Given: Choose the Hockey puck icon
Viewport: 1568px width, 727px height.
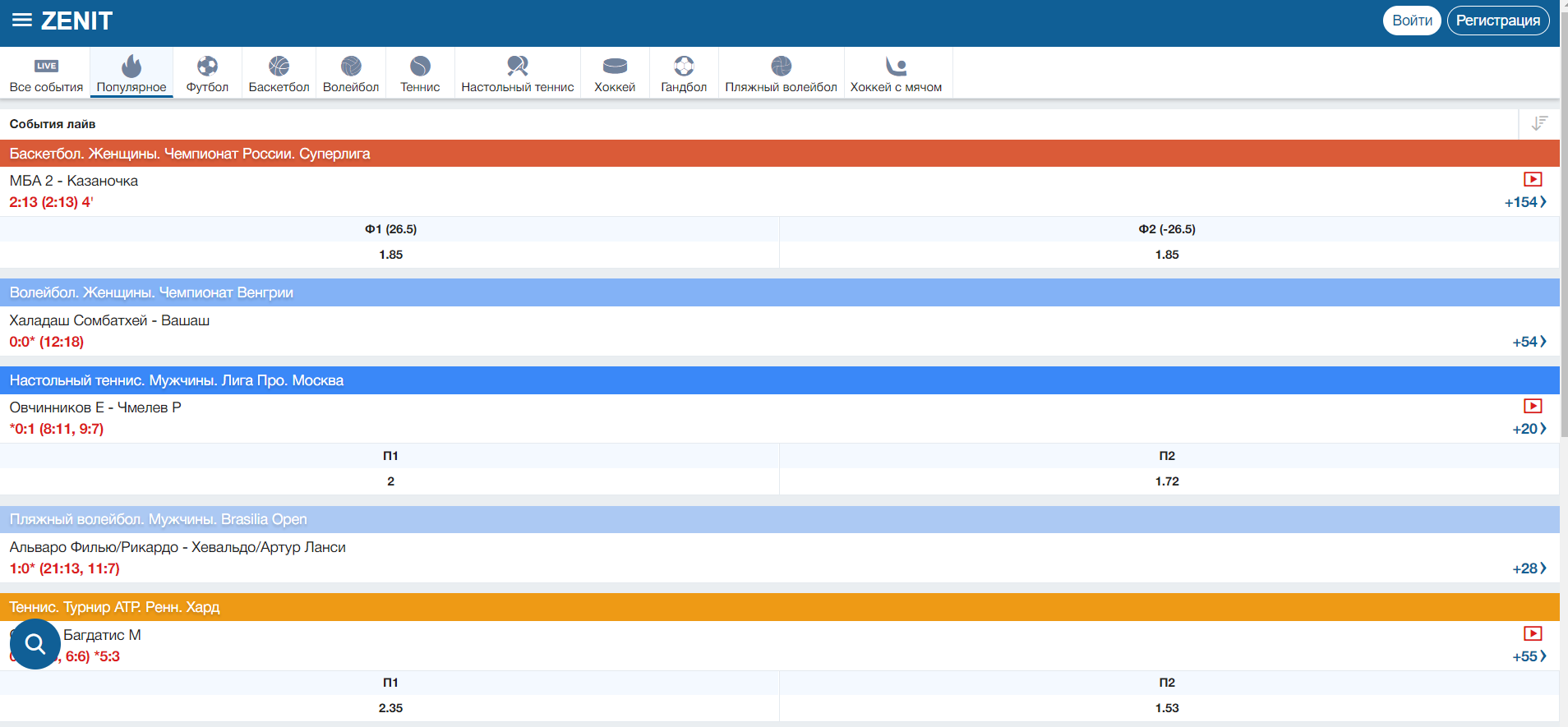Looking at the screenshot, I should (615, 67).
